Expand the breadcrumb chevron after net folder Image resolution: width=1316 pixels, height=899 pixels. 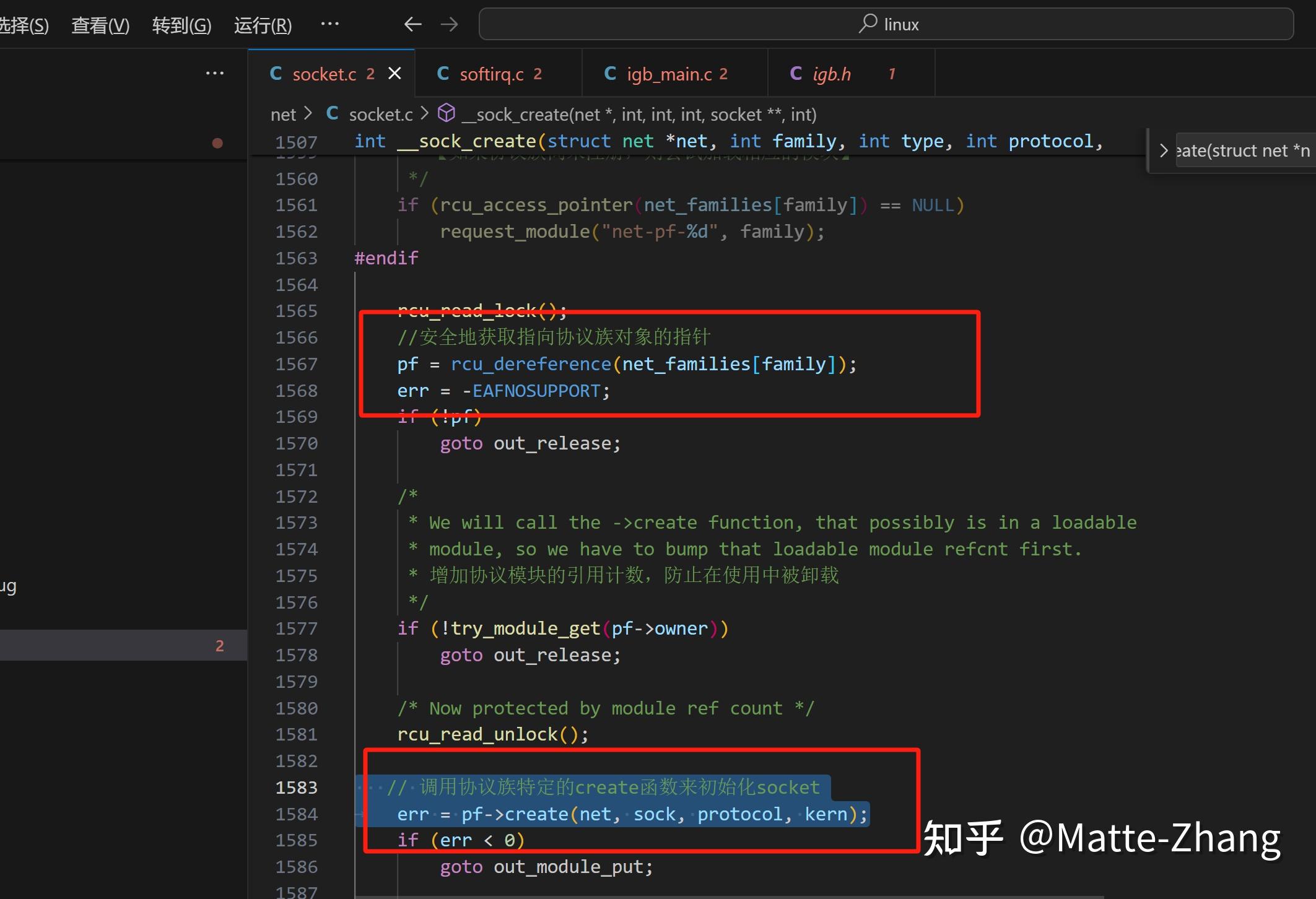[x=308, y=114]
